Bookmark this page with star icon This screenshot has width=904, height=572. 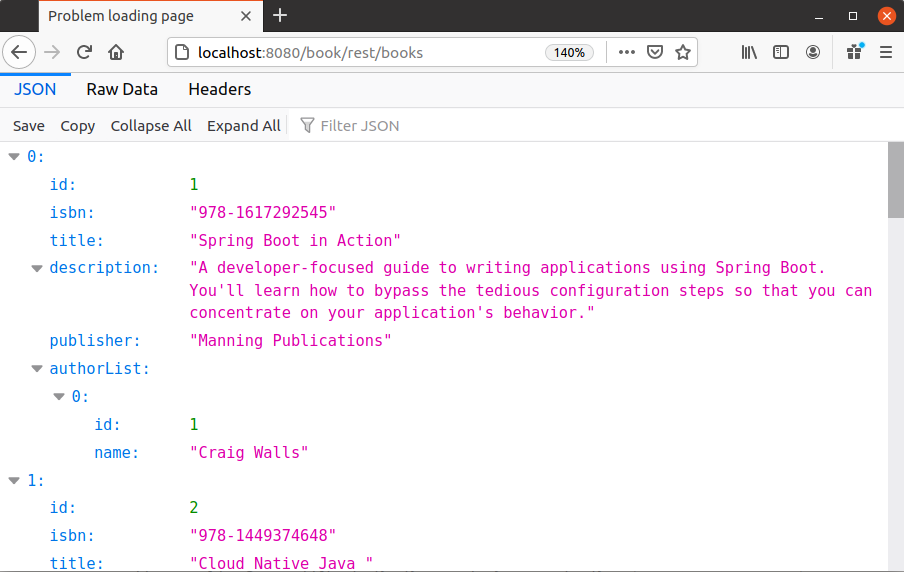[683, 52]
